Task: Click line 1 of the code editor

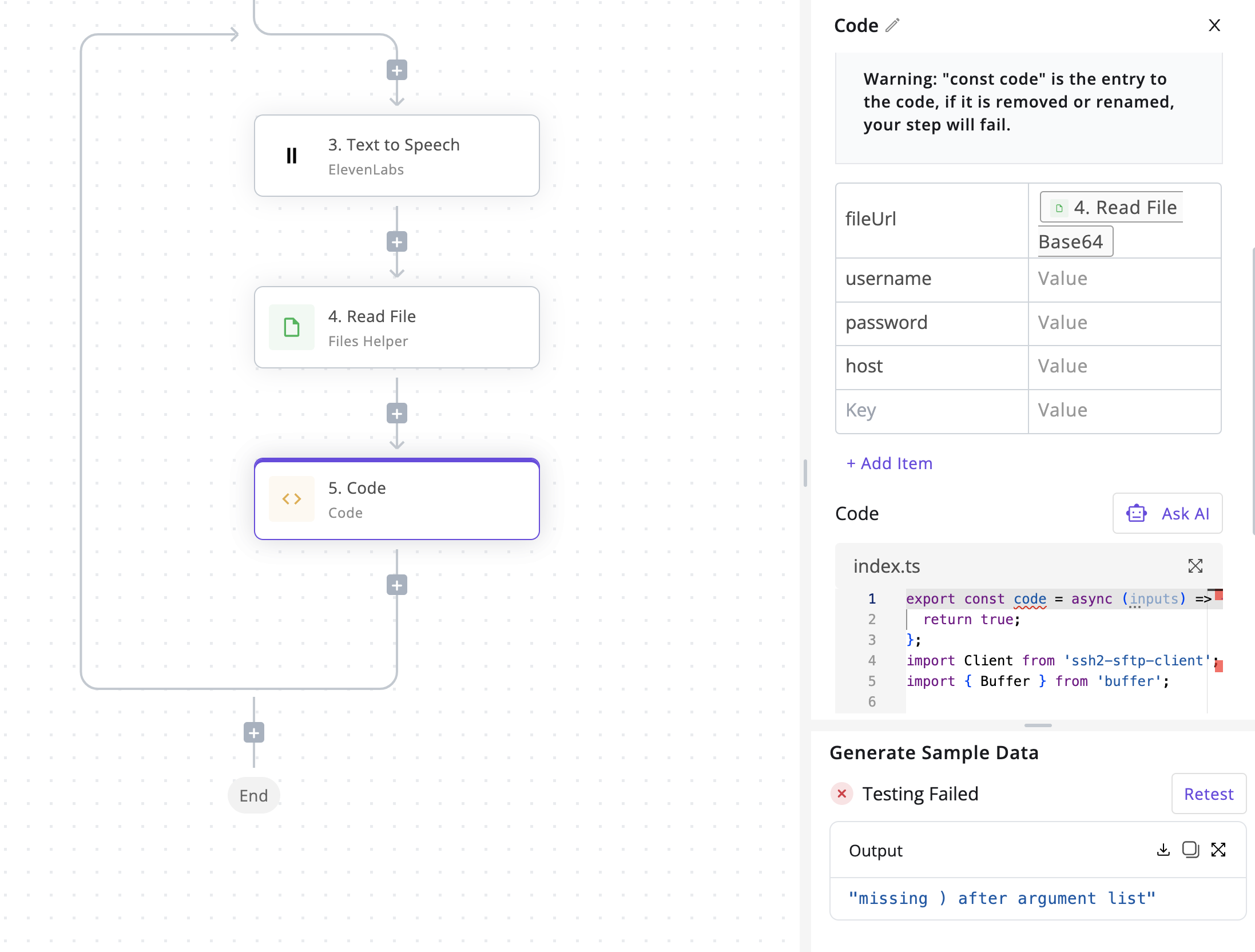Action: point(1058,599)
